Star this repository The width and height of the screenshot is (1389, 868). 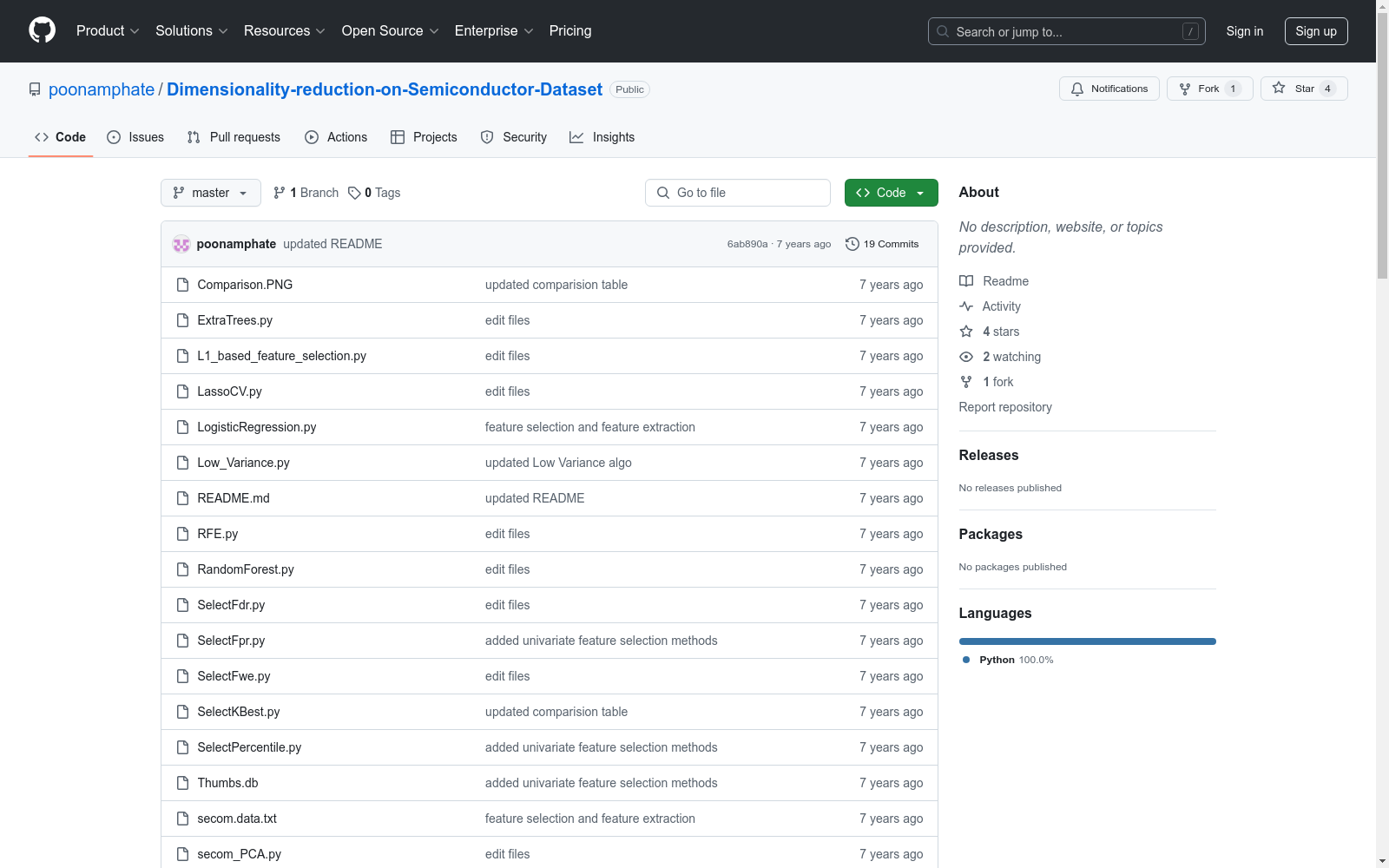1304,89
